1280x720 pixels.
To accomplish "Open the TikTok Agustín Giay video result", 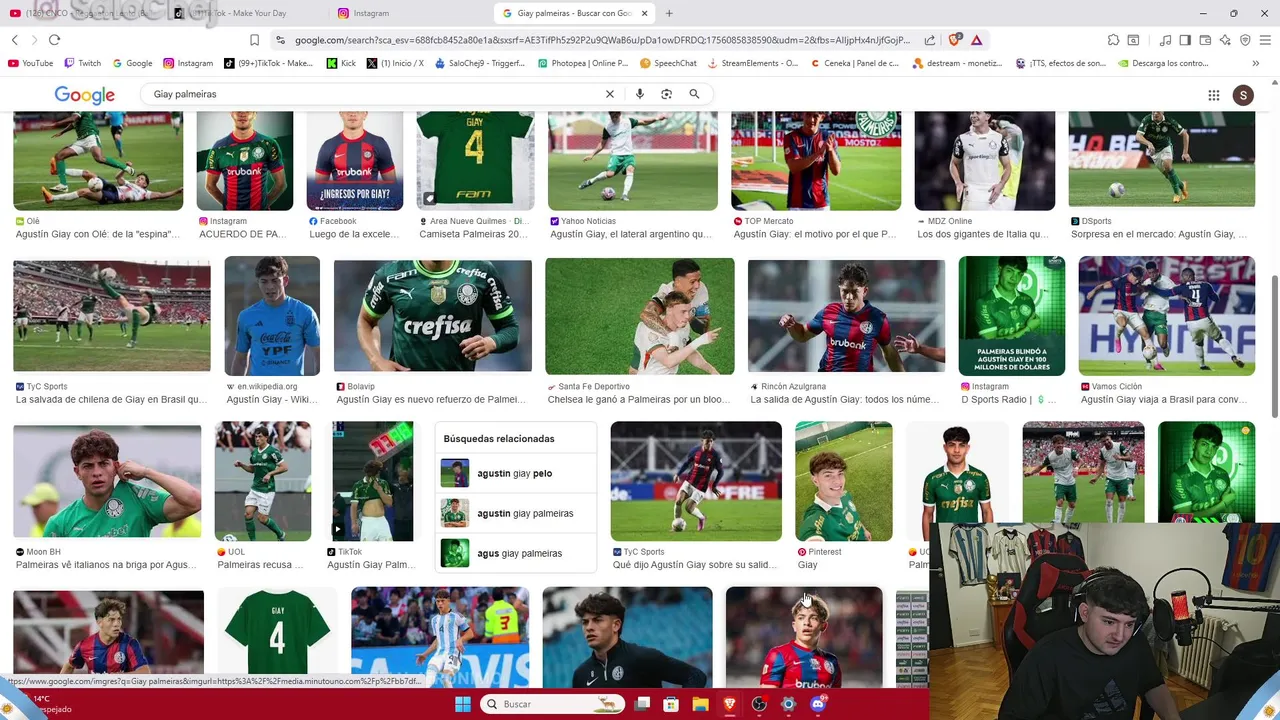I will [372, 482].
